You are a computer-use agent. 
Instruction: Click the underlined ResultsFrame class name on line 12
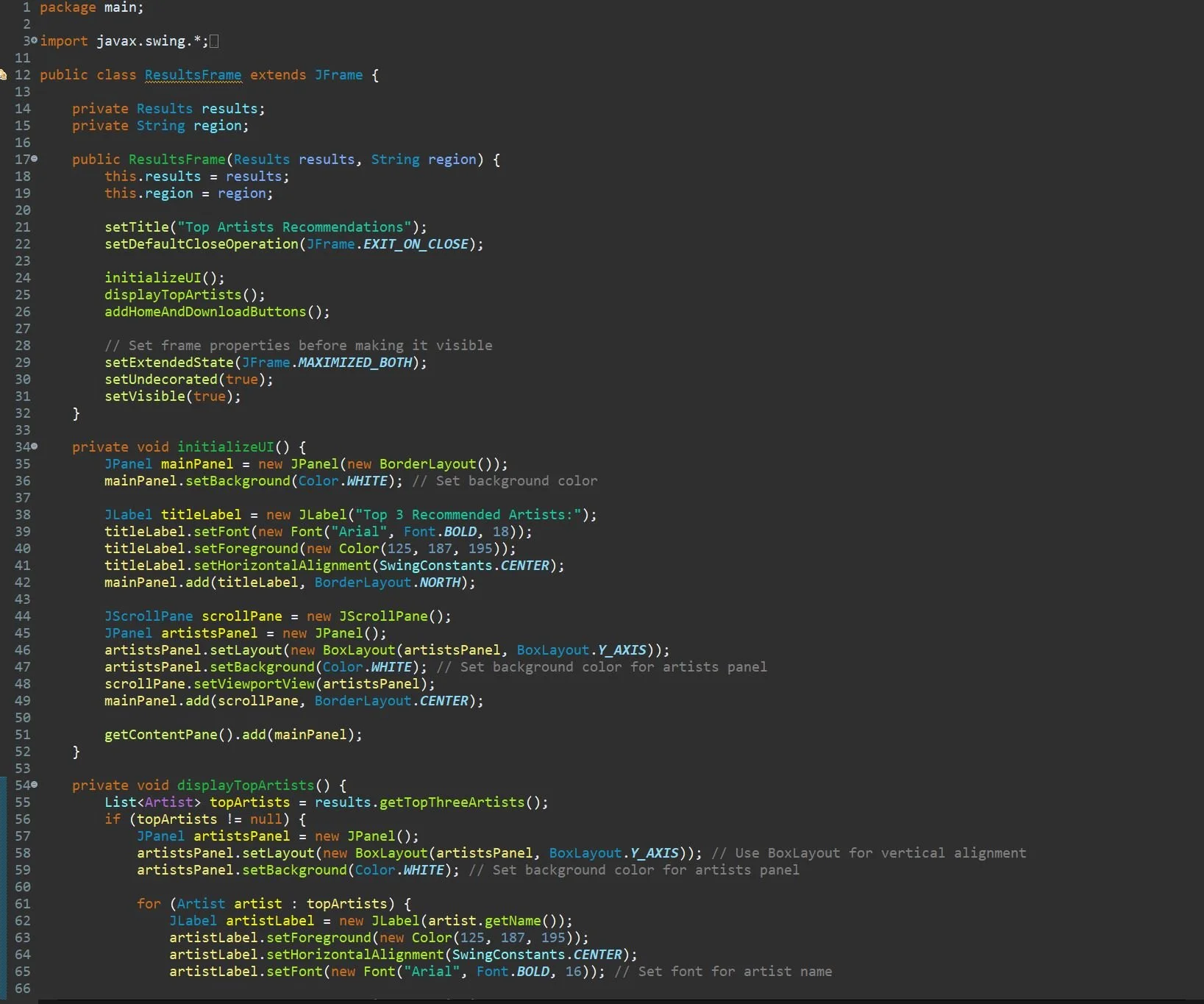click(193, 75)
